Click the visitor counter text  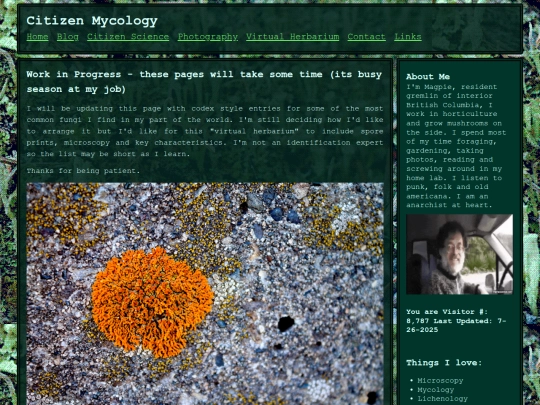coord(456,321)
